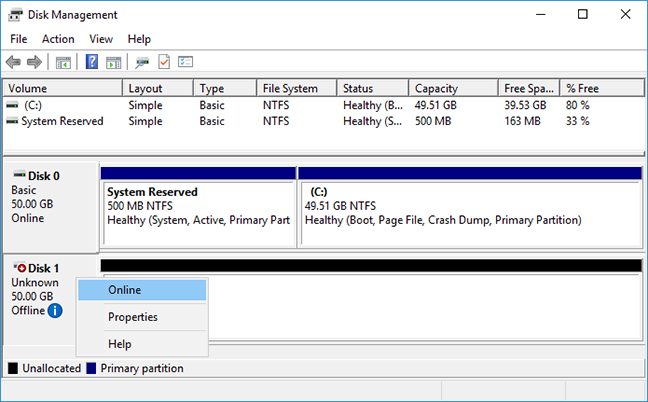Click the Healthy (S... status cell
Viewport: 648px width, 402px height.
pos(372,121)
